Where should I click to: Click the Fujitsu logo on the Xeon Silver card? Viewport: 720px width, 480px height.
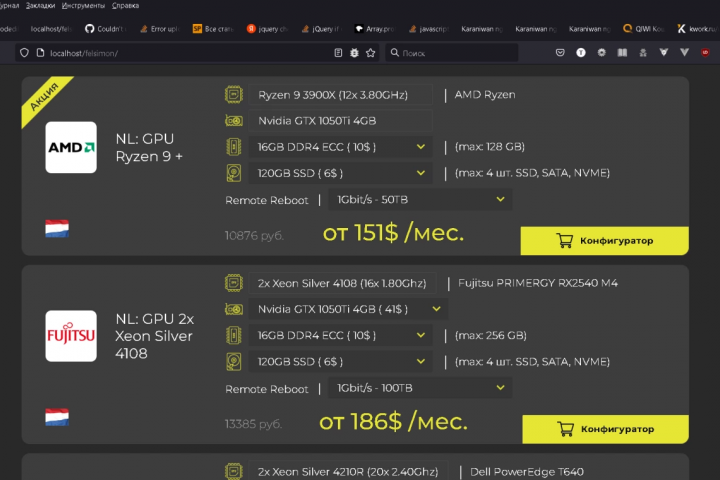[71, 336]
